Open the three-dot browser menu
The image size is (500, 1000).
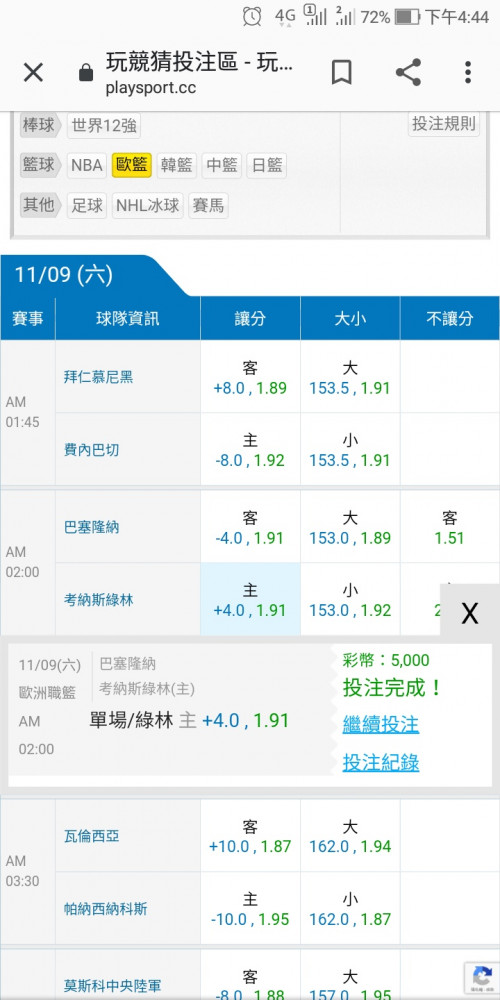(467, 72)
